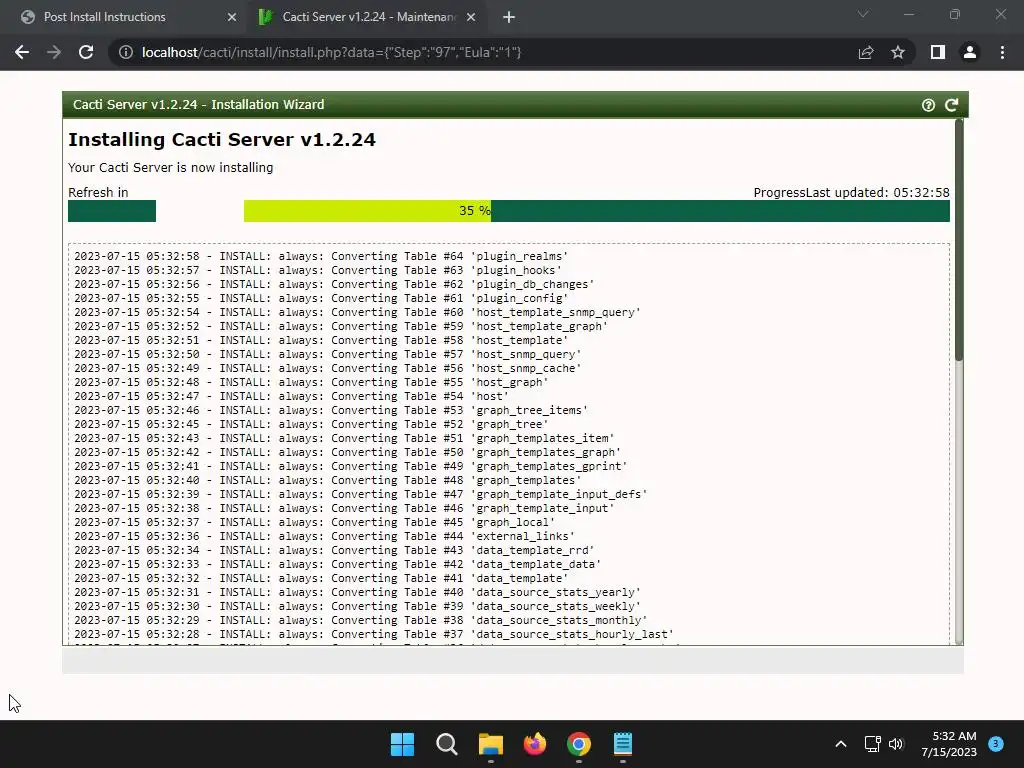Open Windows Start menu
Viewport: 1024px width, 768px height.
(x=402, y=744)
